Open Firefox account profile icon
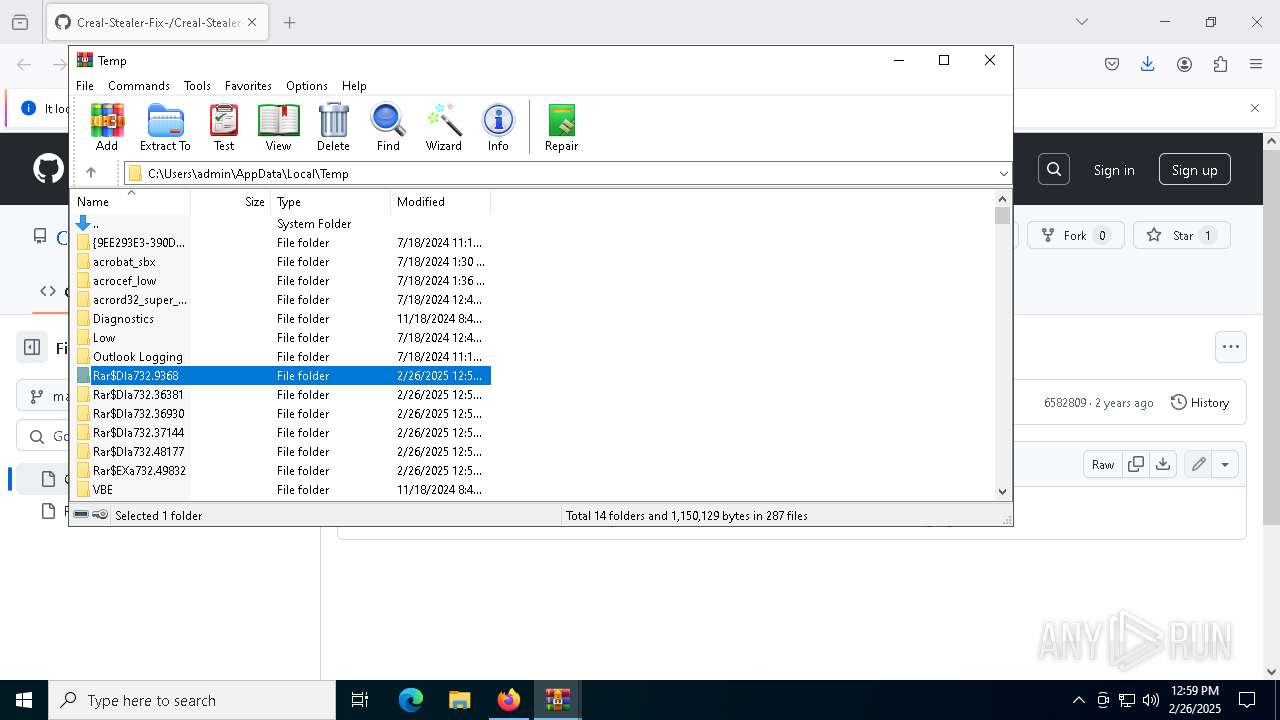Viewport: 1280px width, 720px height. tap(1184, 64)
